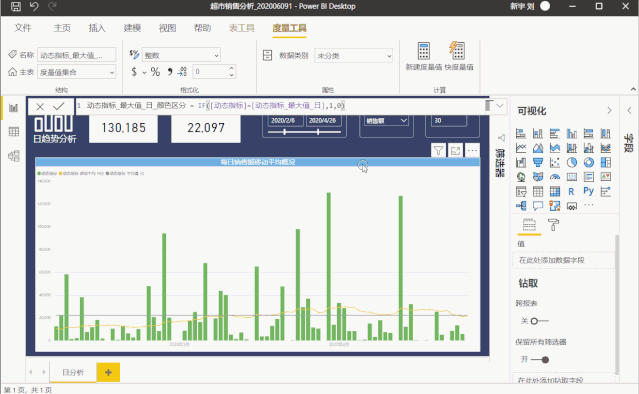Click the parameter box showing 30
The height and width of the screenshot is (394, 639).
[x=449, y=121]
